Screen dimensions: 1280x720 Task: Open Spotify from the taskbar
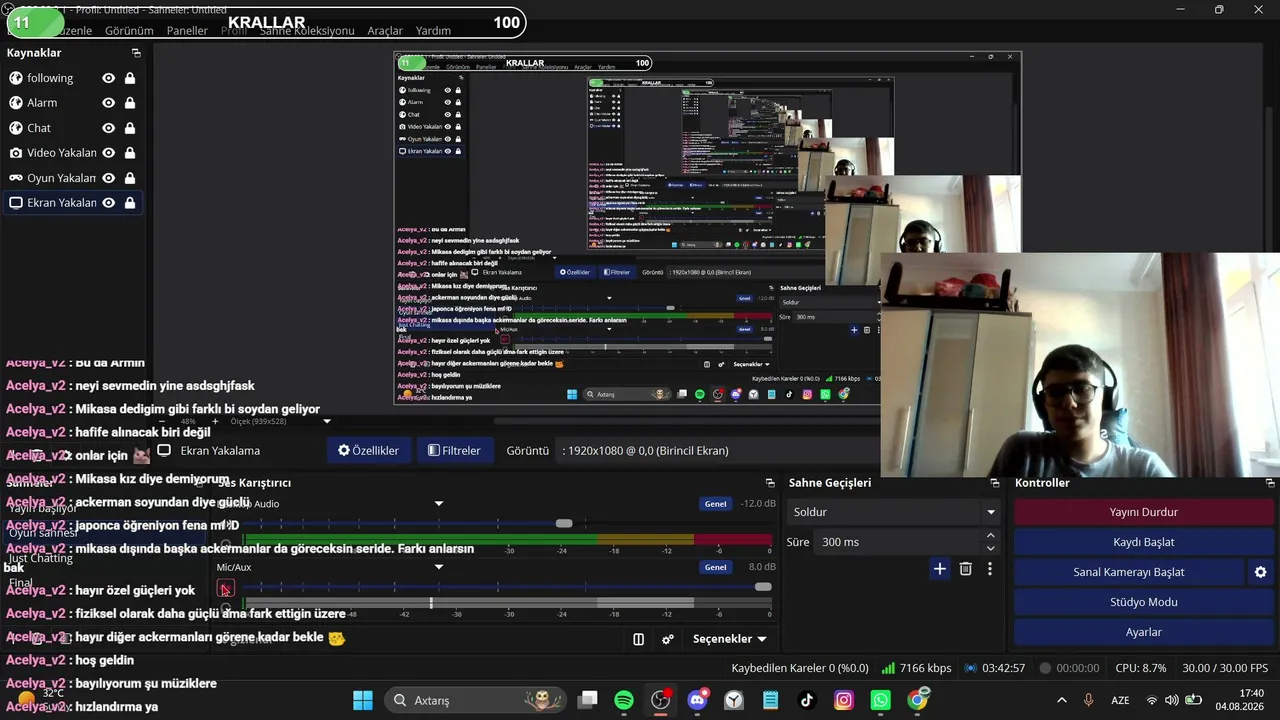pos(624,700)
